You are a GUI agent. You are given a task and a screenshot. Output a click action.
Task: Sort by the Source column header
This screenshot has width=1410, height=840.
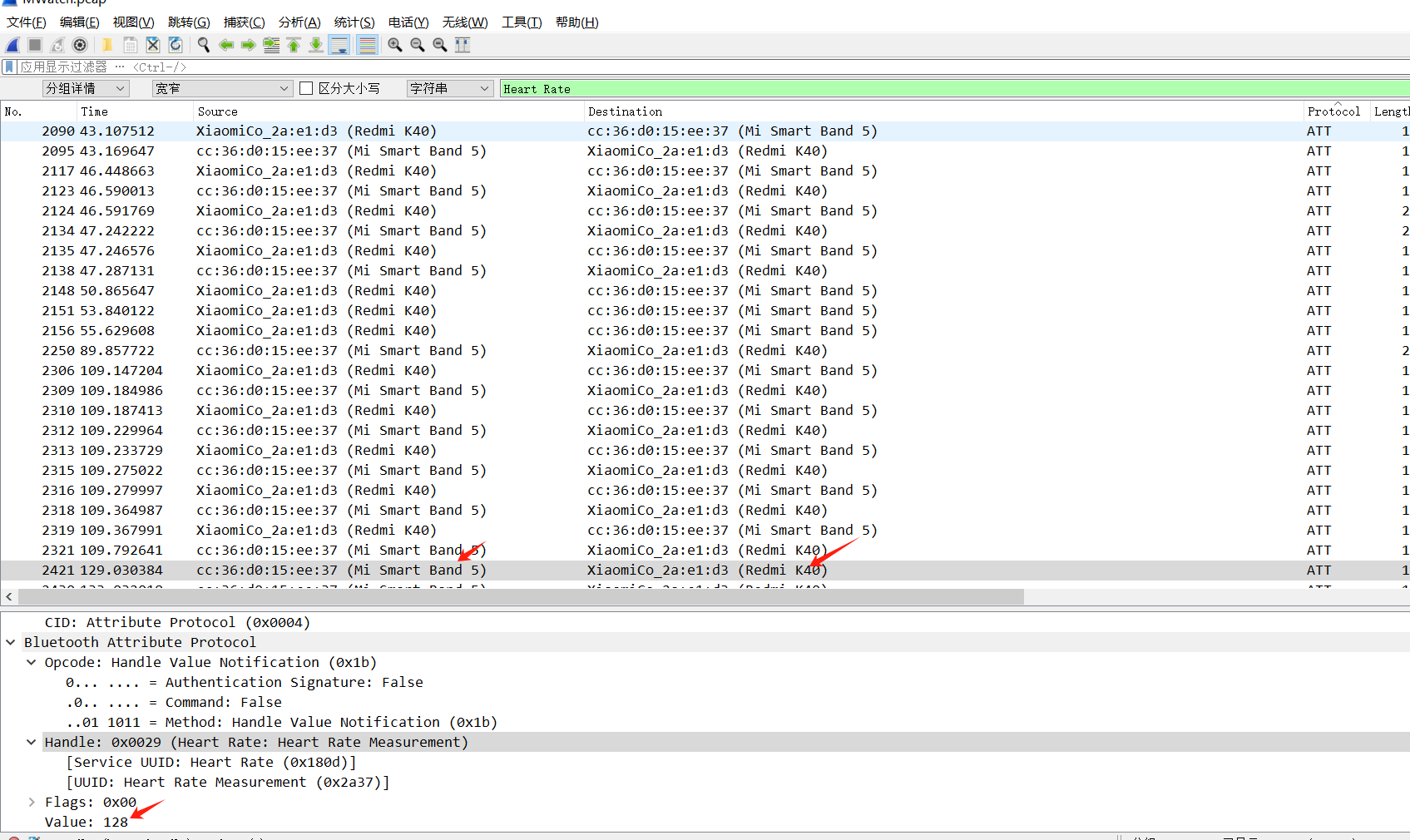tap(388, 111)
